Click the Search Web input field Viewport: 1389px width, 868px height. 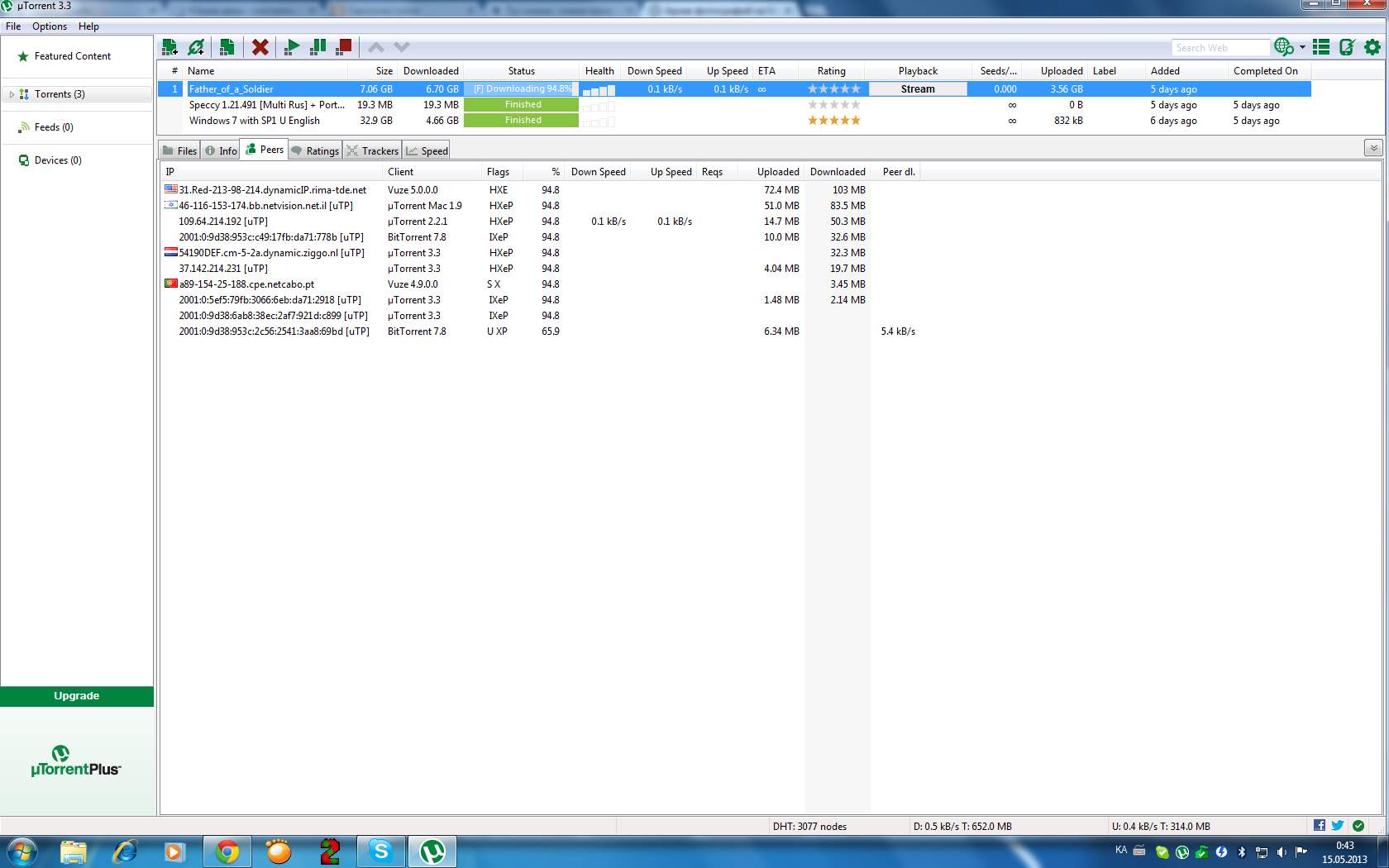(1220, 48)
